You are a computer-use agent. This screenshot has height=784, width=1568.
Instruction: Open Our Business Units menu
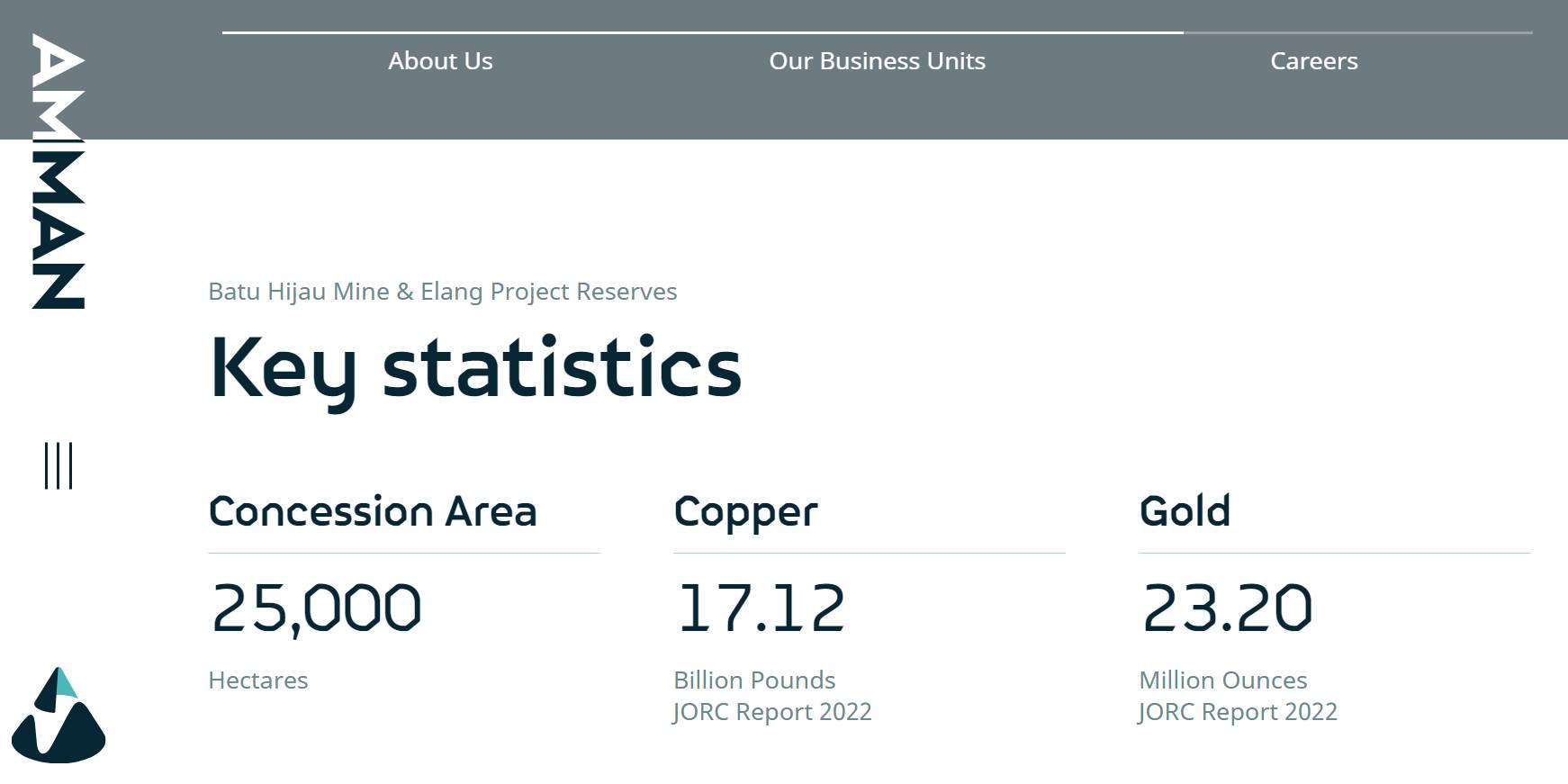[877, 61]
